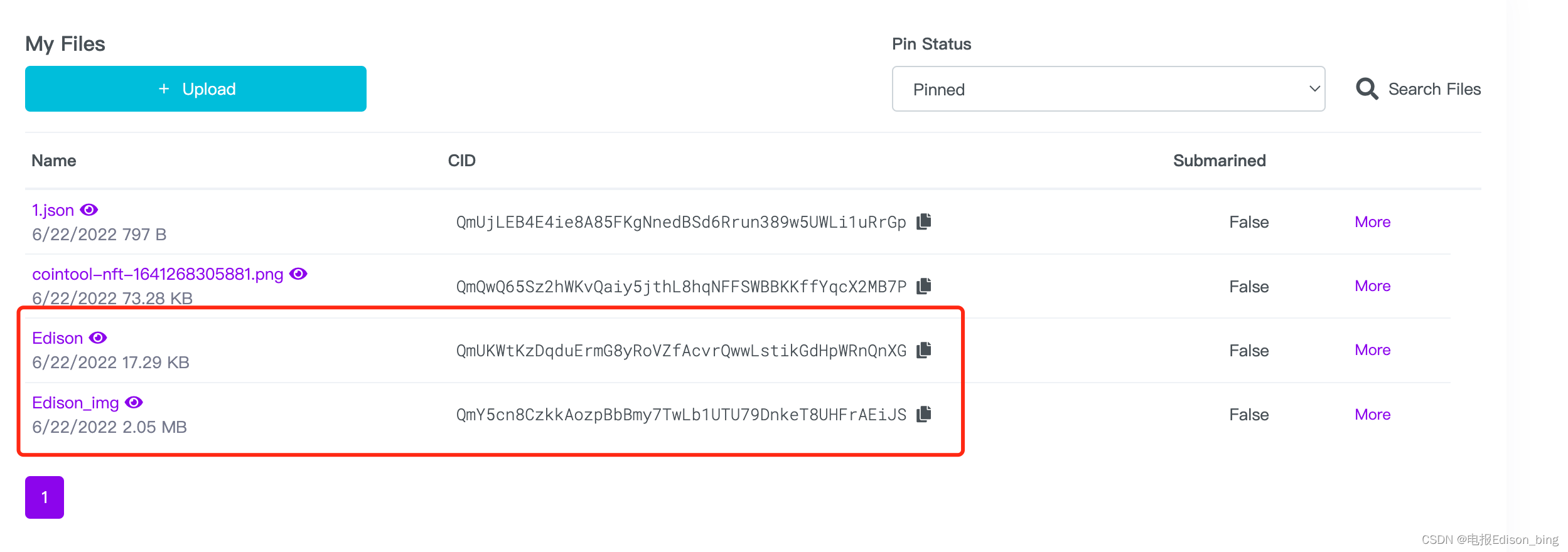
Task: Open the Edison_img file link
Action: point(75,403)
